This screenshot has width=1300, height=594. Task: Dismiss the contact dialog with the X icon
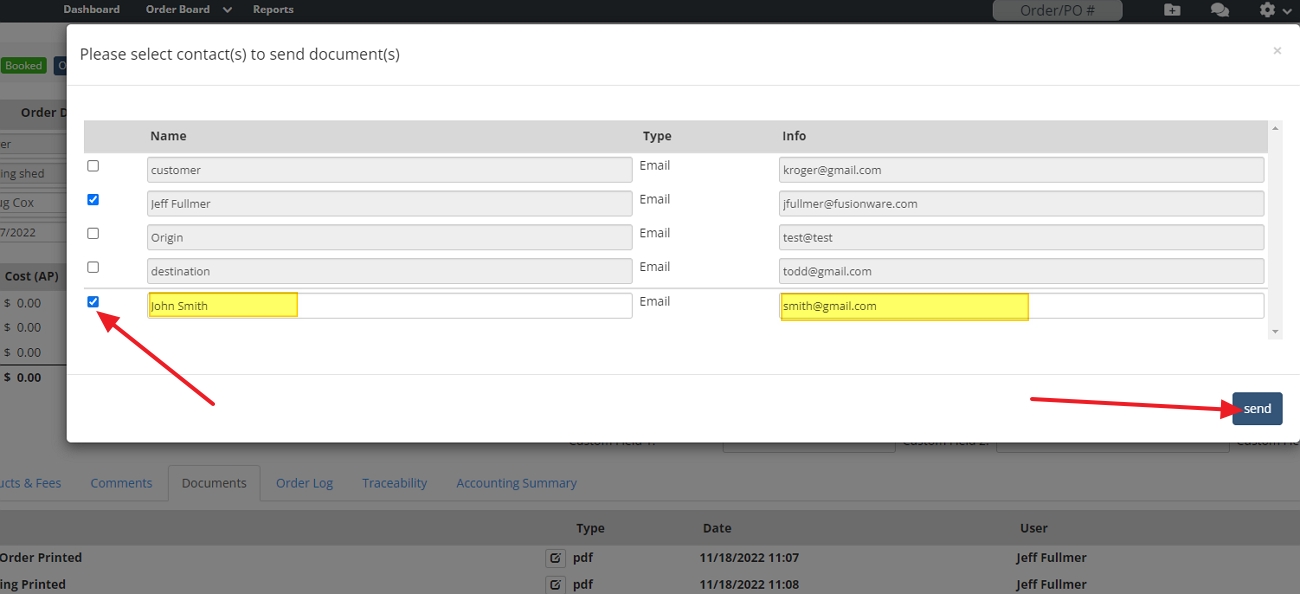click(x=1277, y=50)
